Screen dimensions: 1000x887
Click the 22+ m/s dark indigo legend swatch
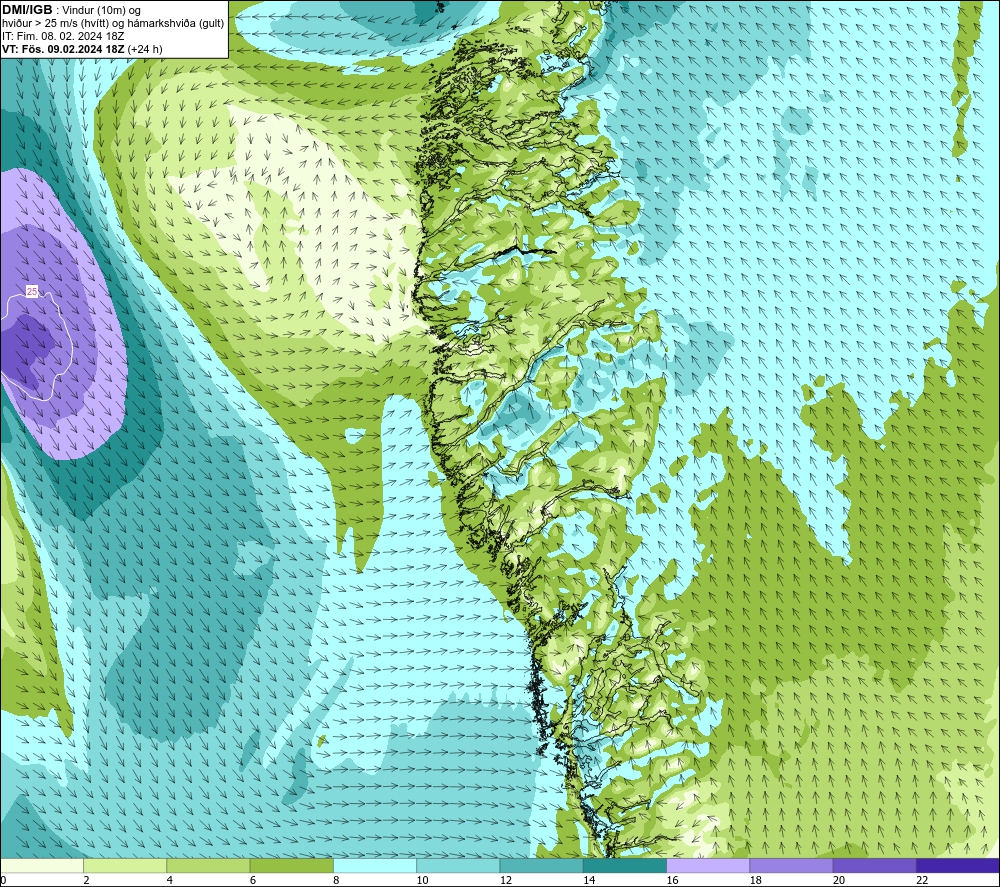pos(957,865)
